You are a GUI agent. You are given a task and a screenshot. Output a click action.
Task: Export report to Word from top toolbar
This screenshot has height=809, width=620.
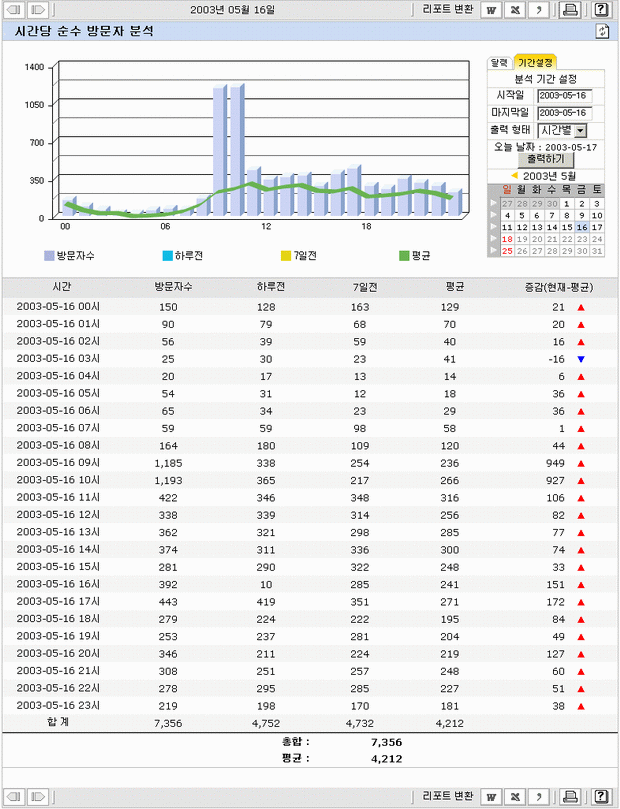492,10
